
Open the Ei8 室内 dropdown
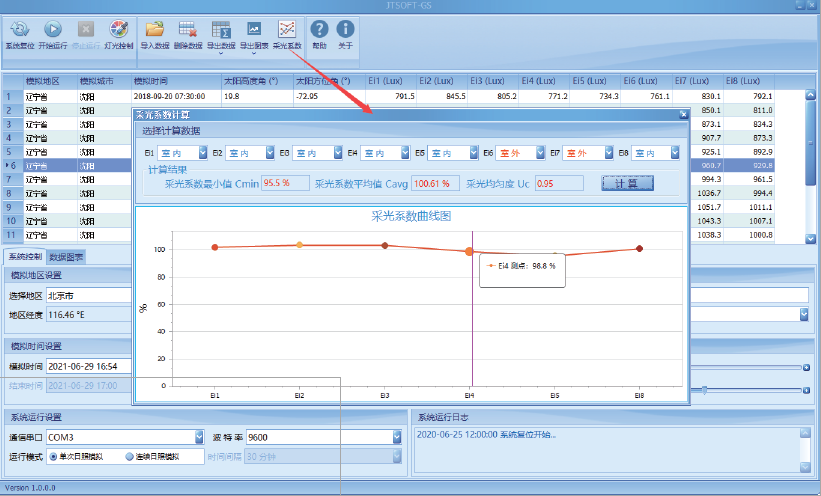pyautogui.click(x=675, y=152)
